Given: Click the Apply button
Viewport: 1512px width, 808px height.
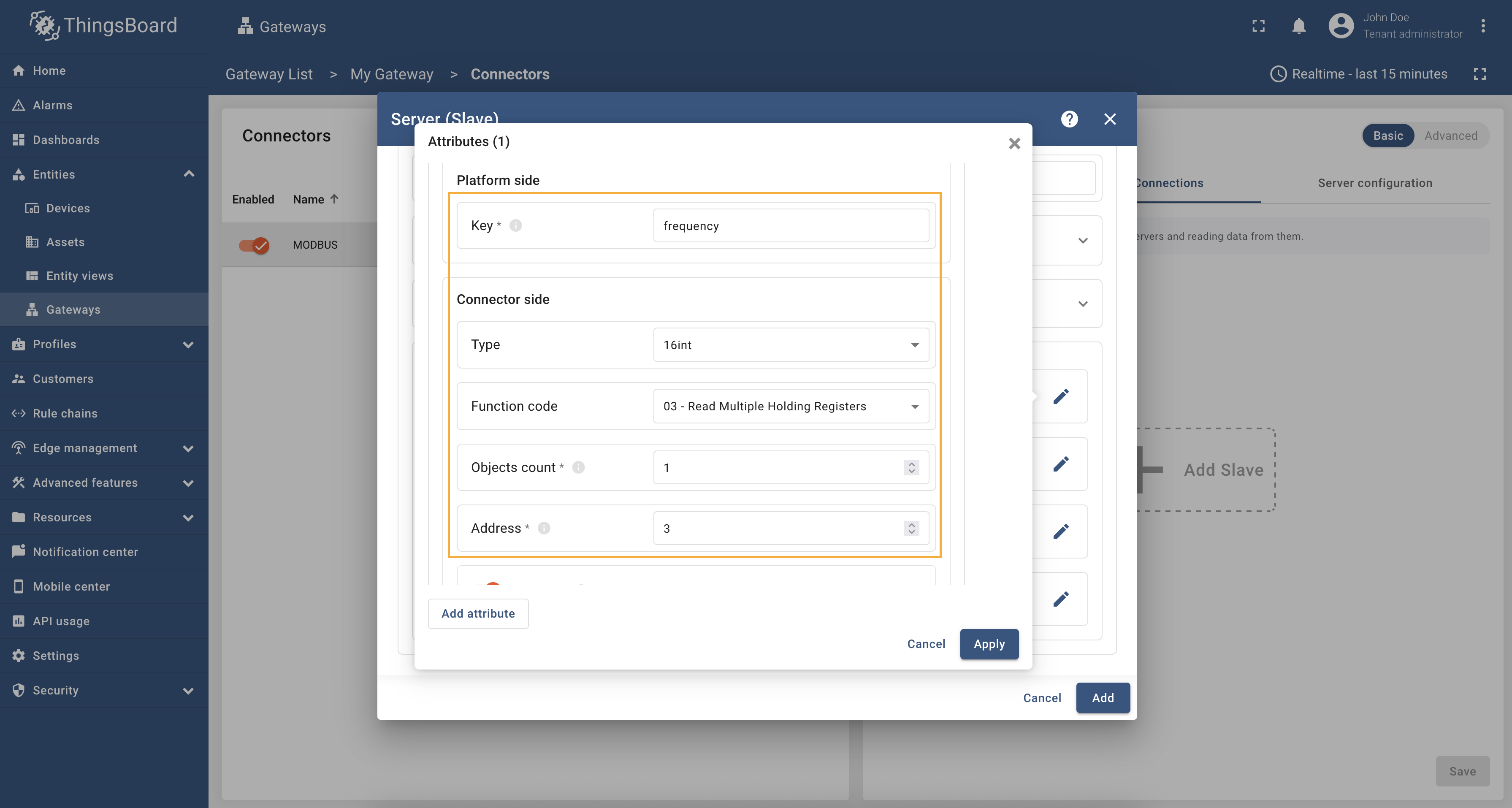Looking at the screenshot, I should (989, 644).
